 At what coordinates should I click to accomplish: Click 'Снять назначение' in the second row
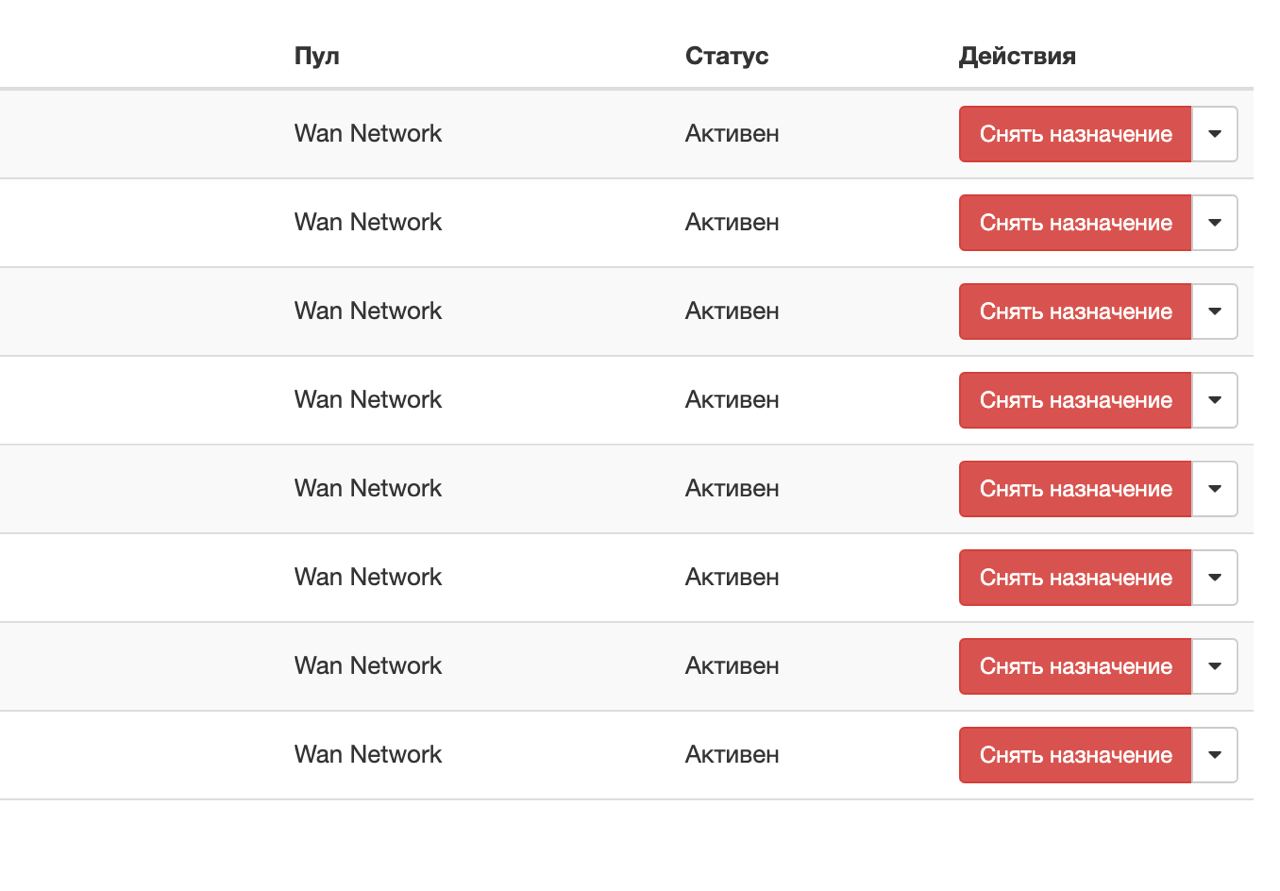[x=1075, y=223]
